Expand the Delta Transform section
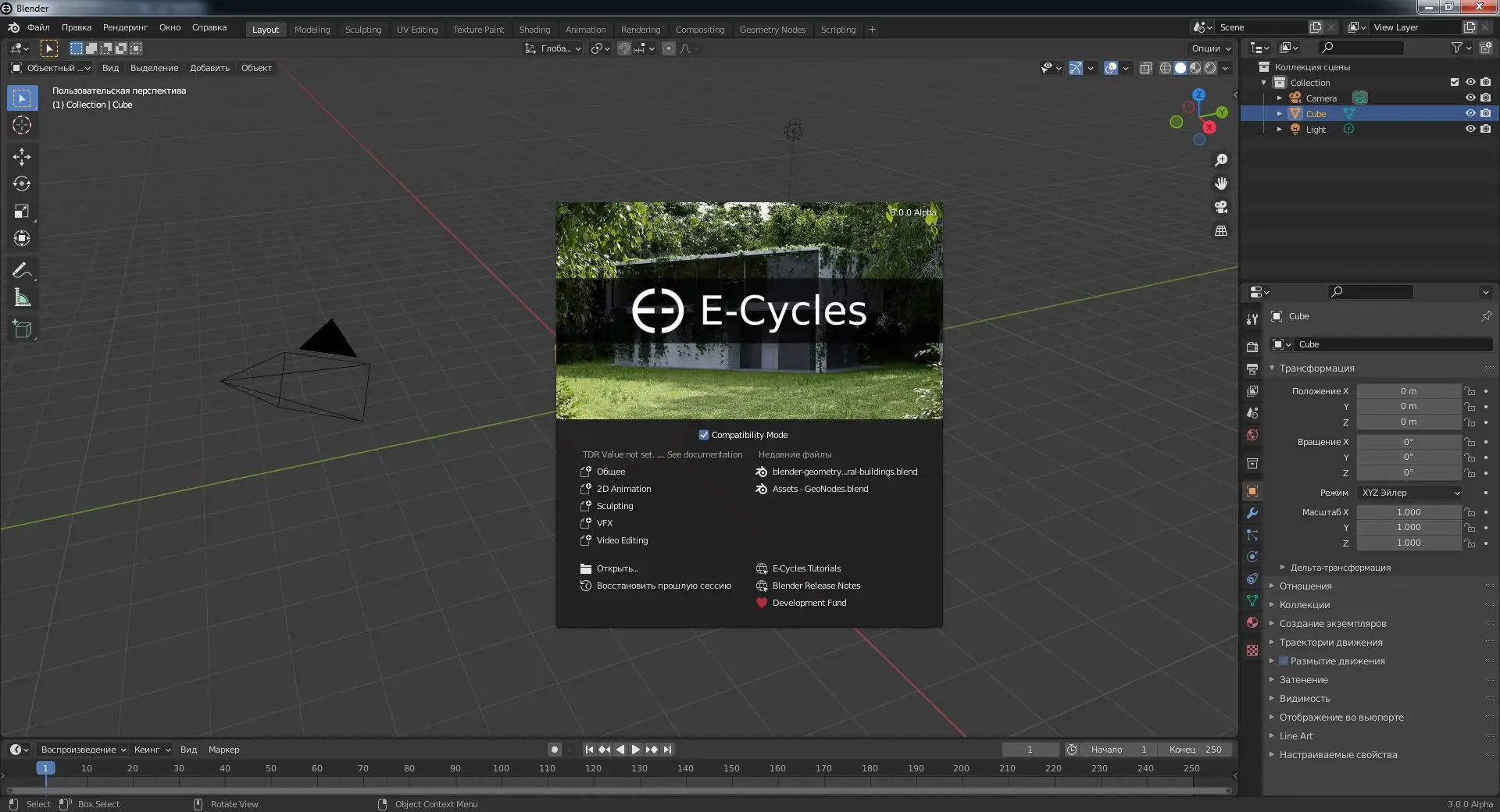The image size is (1500, 812). click(1340, 568)
